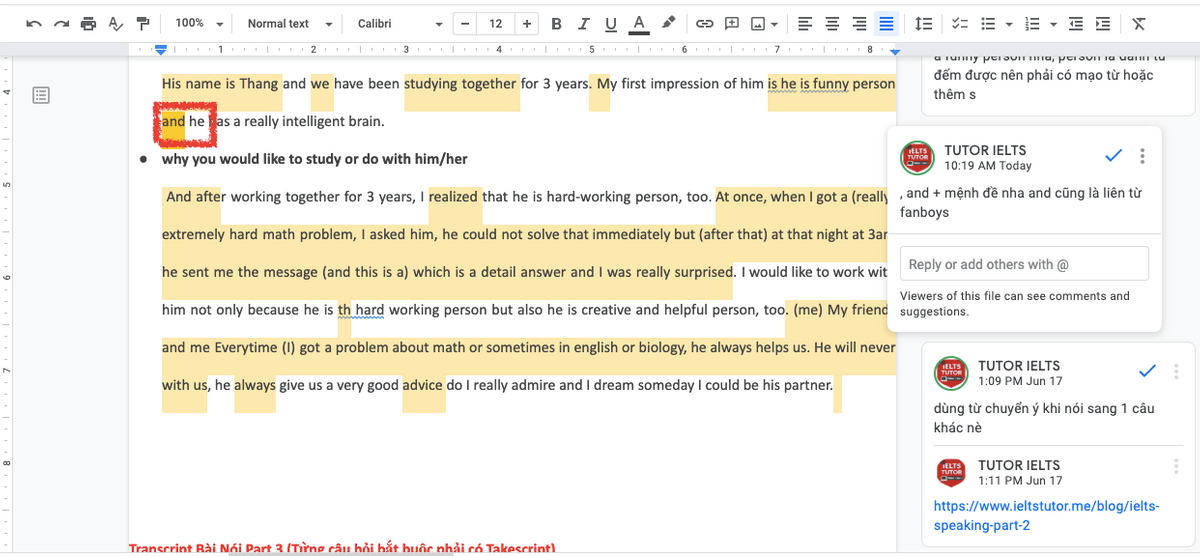Screen dimensions: 1200x556
Task: Click the Reply or add others field
Action: point(1024,264)
